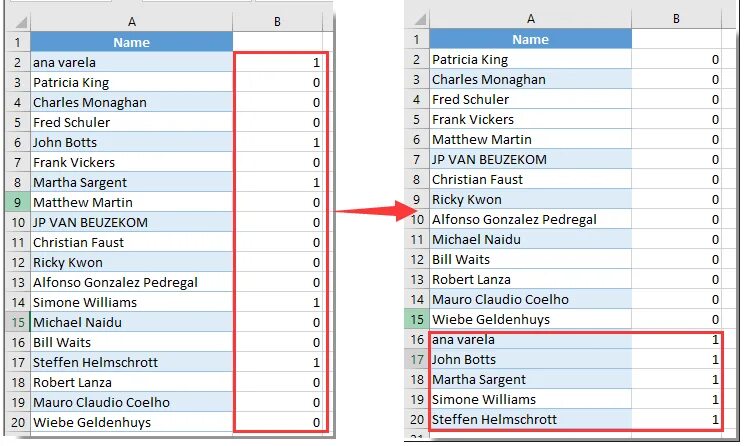Select 'Alfonso Gonzalez Pedregal' cell in right sheet
This screenshot has height=446, width=747.
pyautogui.click(x=530, y=219)
